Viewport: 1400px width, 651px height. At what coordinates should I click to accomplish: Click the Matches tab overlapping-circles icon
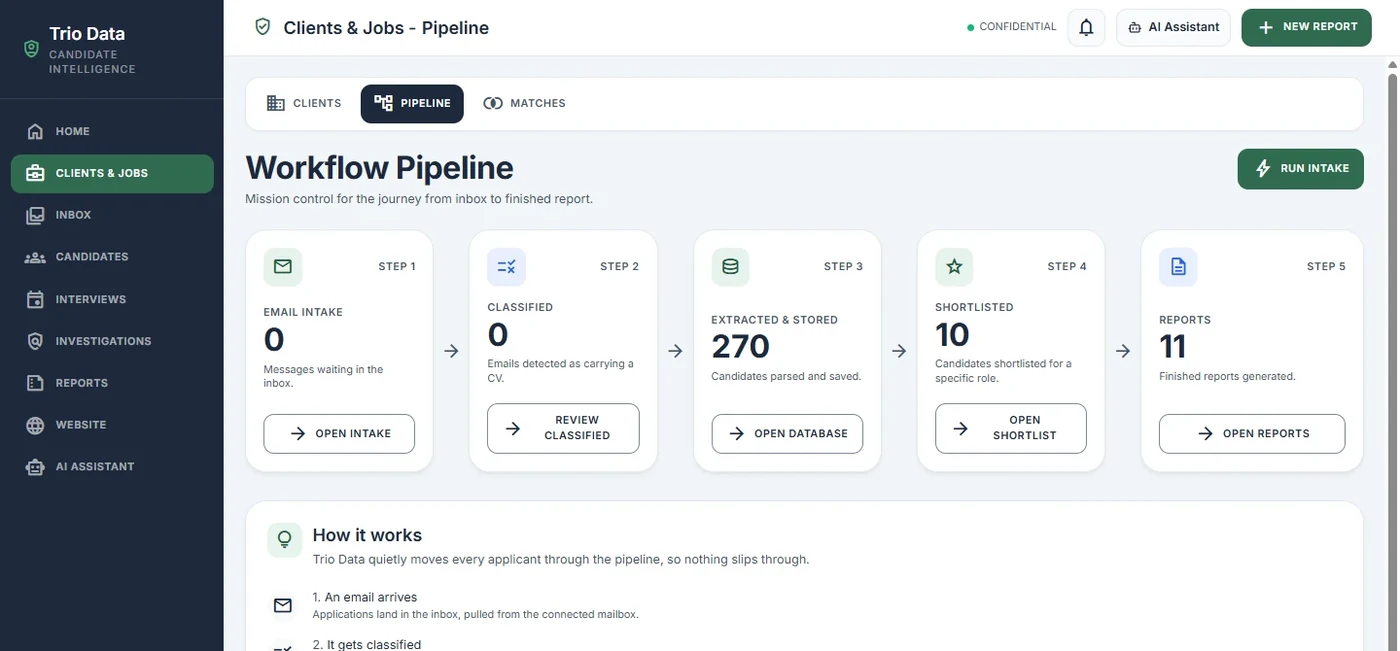[492, 103]
